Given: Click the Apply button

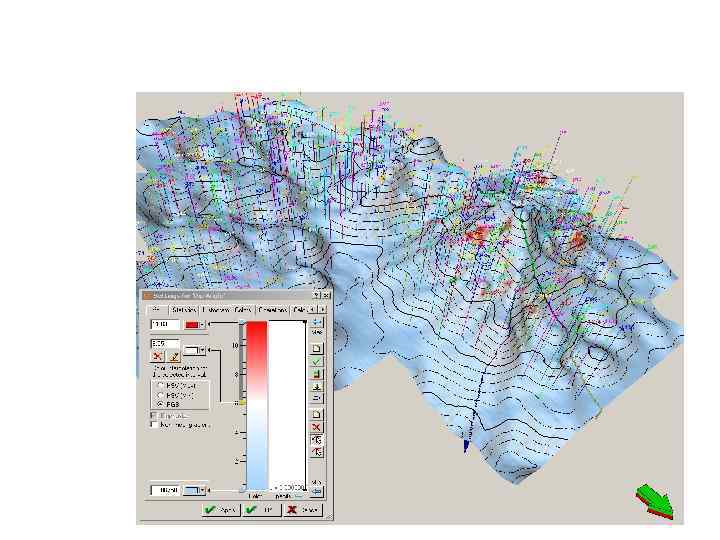Looking at the screenshot, I should click(221, 510).
